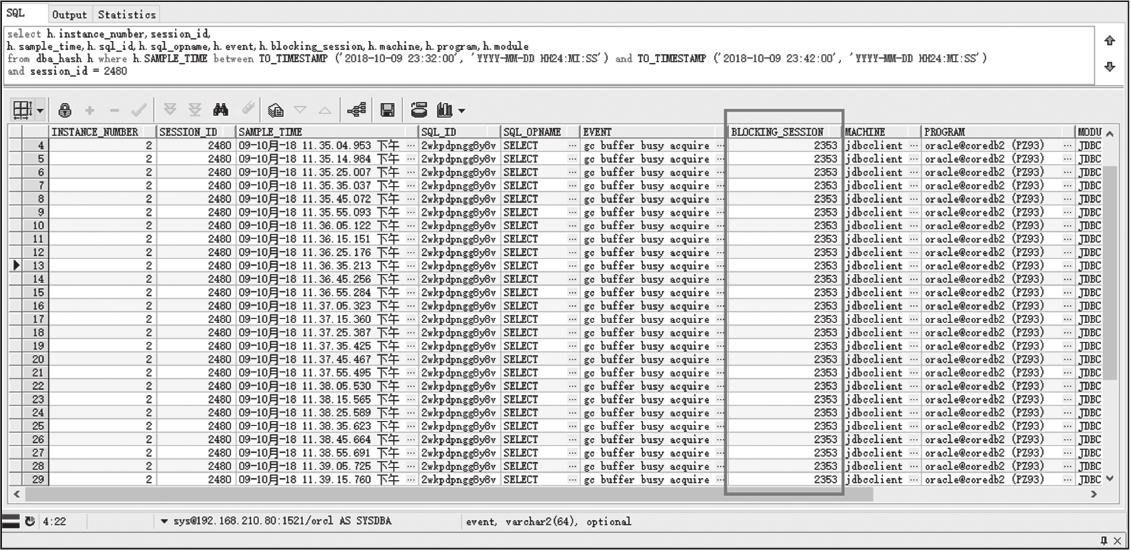Click the BLOCKING_SESSION column header

click(x=778, y=132)
